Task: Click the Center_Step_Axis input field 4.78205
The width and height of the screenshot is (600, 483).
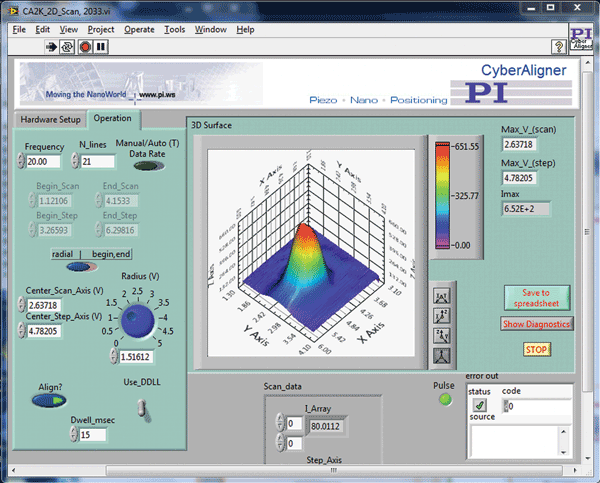Action: tap(44, 331)
